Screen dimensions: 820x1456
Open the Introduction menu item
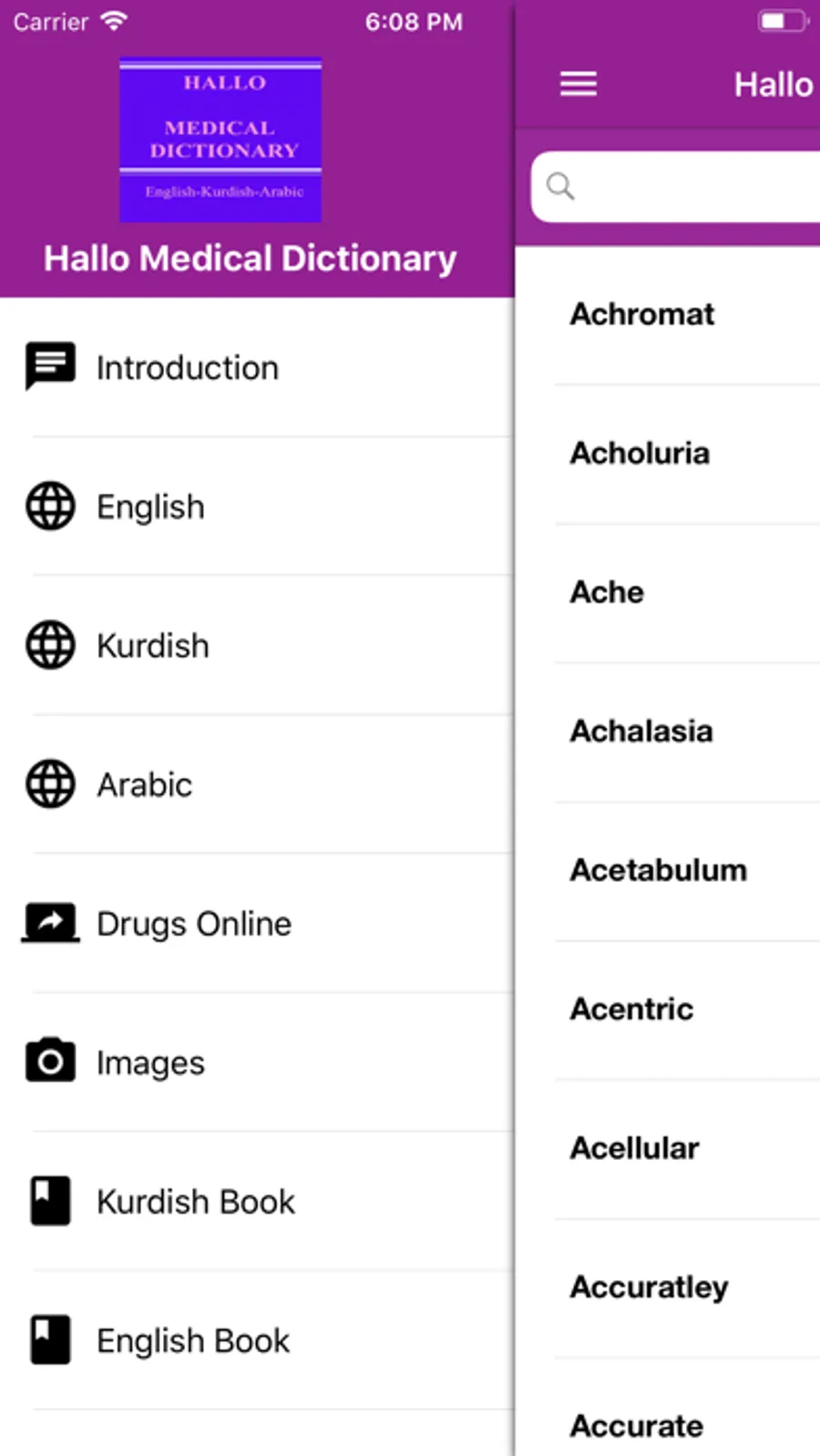pyautogui.click(x=188, y=368)
